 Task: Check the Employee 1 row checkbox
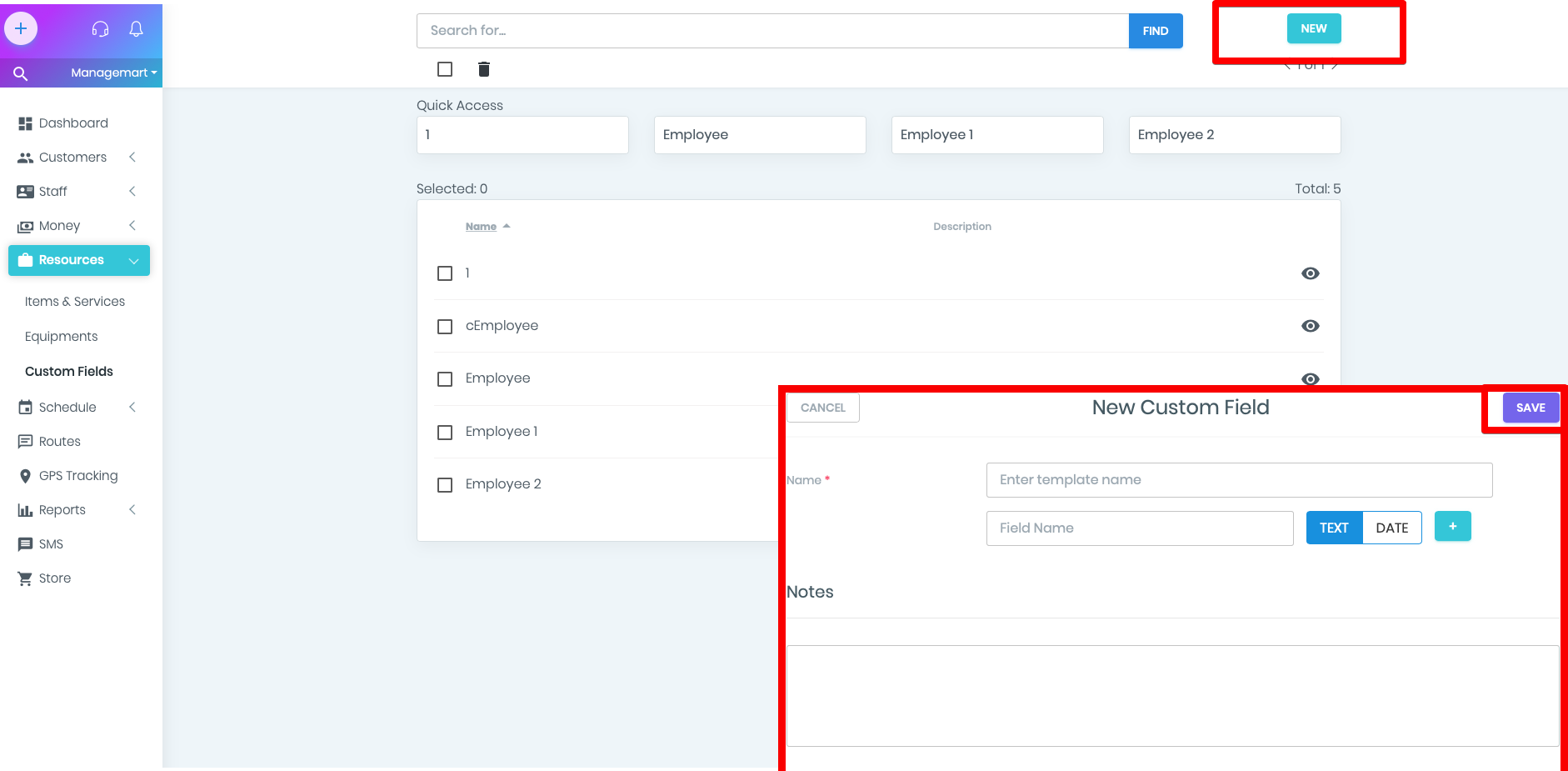(445, 433)
